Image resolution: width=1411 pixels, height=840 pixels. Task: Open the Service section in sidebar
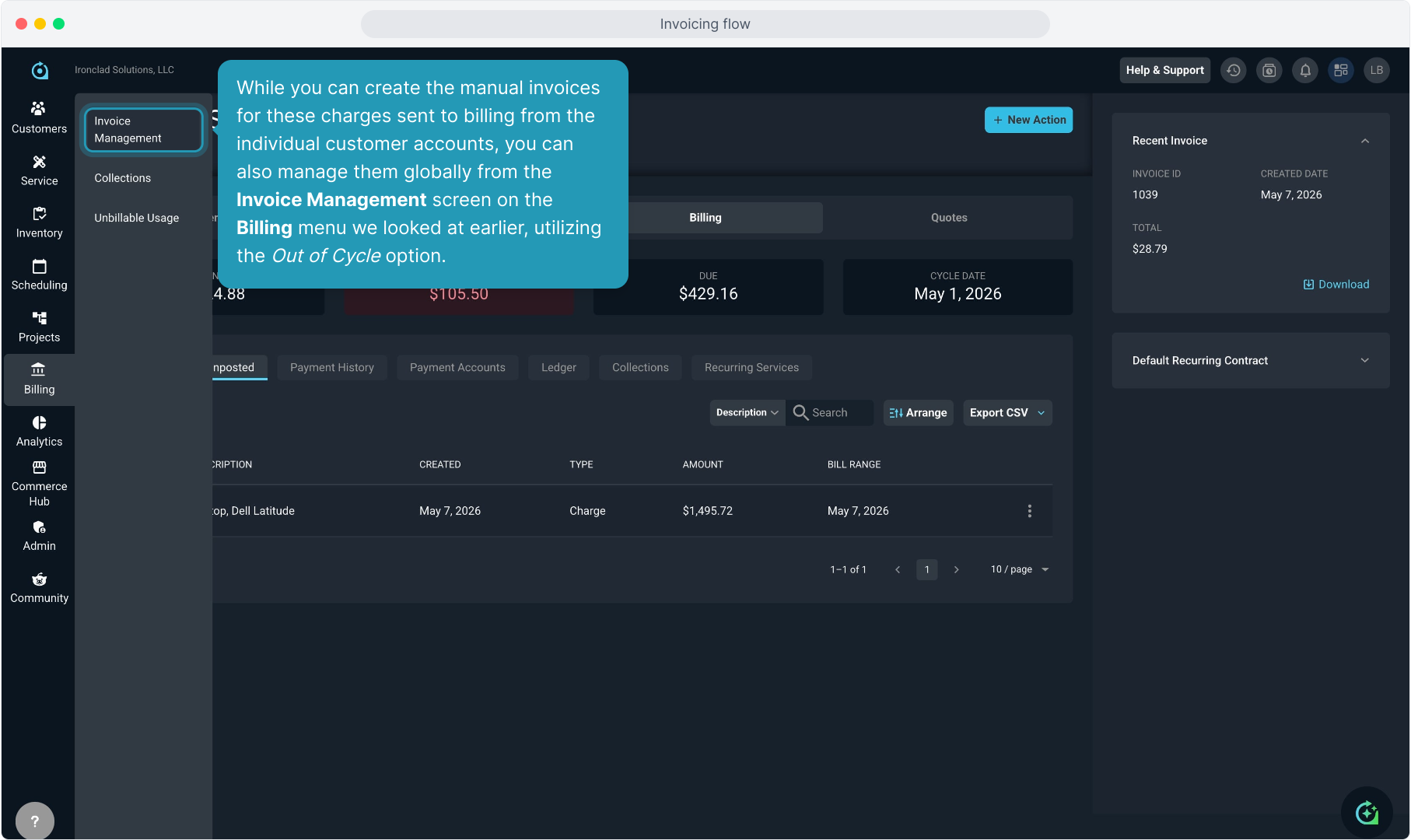(39, 170)
